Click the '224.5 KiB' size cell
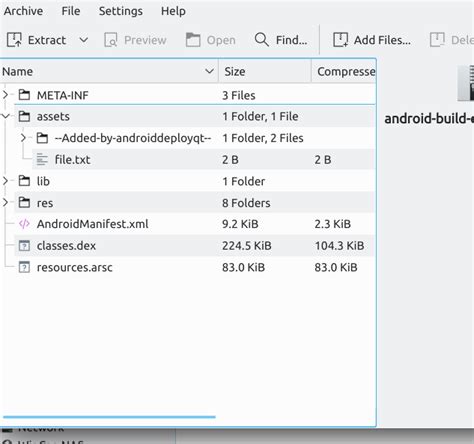This screenshot has width=474, height=444. point(247,246)
